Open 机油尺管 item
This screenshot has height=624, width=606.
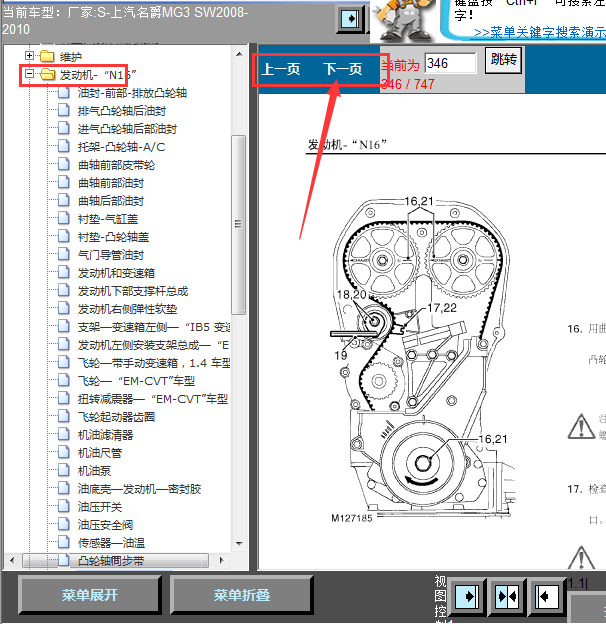pos(99,453)
